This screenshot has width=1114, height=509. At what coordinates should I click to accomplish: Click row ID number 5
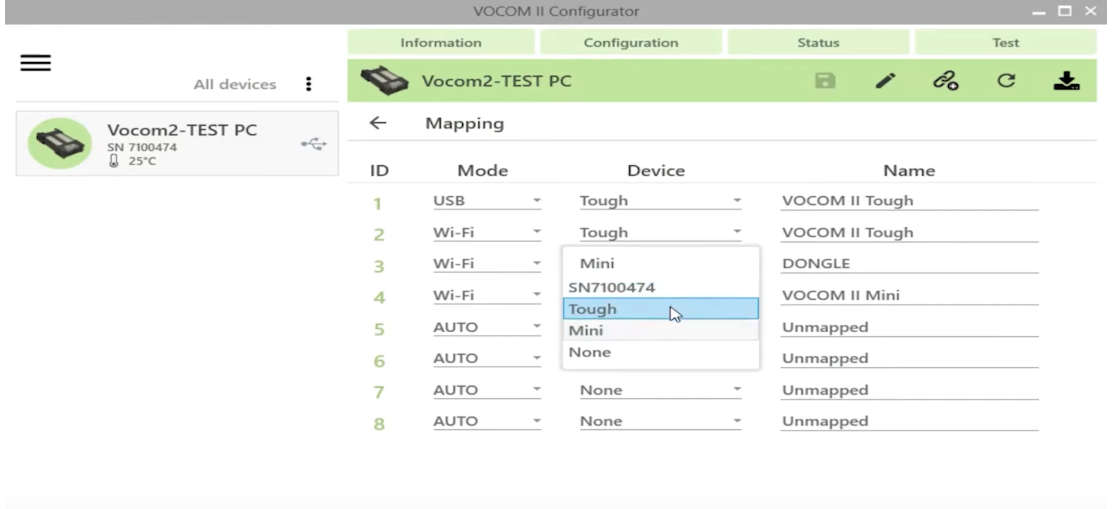tap(379, 330)
